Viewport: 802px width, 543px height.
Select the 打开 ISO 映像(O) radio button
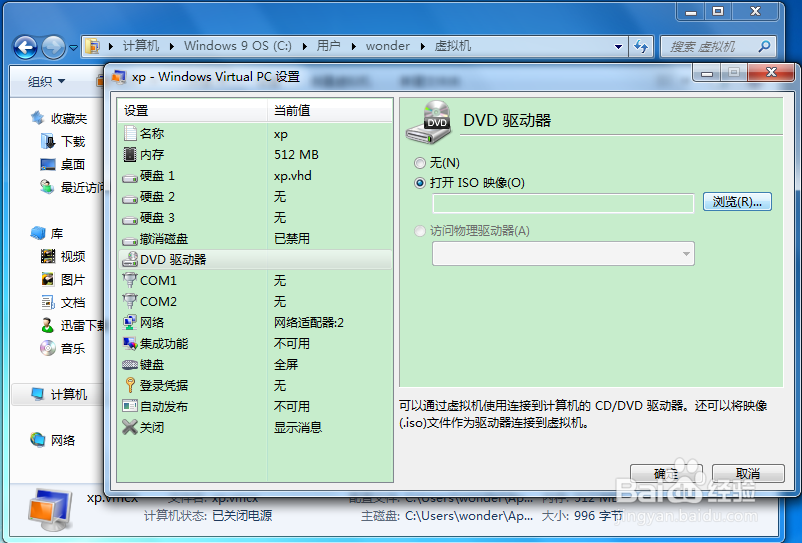click(x=419, y=183)
